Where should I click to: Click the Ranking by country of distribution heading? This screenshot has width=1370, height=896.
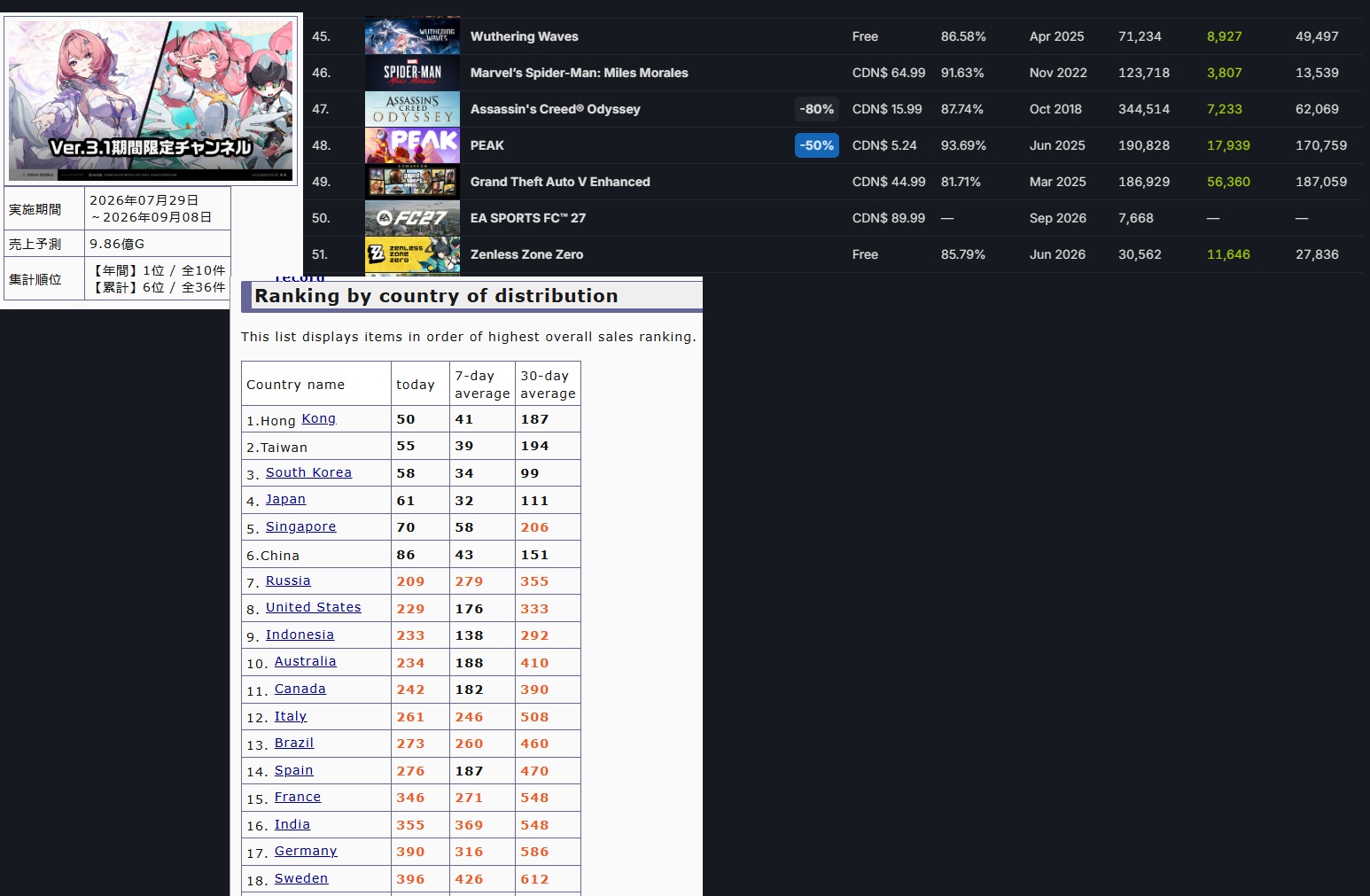pyautogui.click(x=436, y=296)
